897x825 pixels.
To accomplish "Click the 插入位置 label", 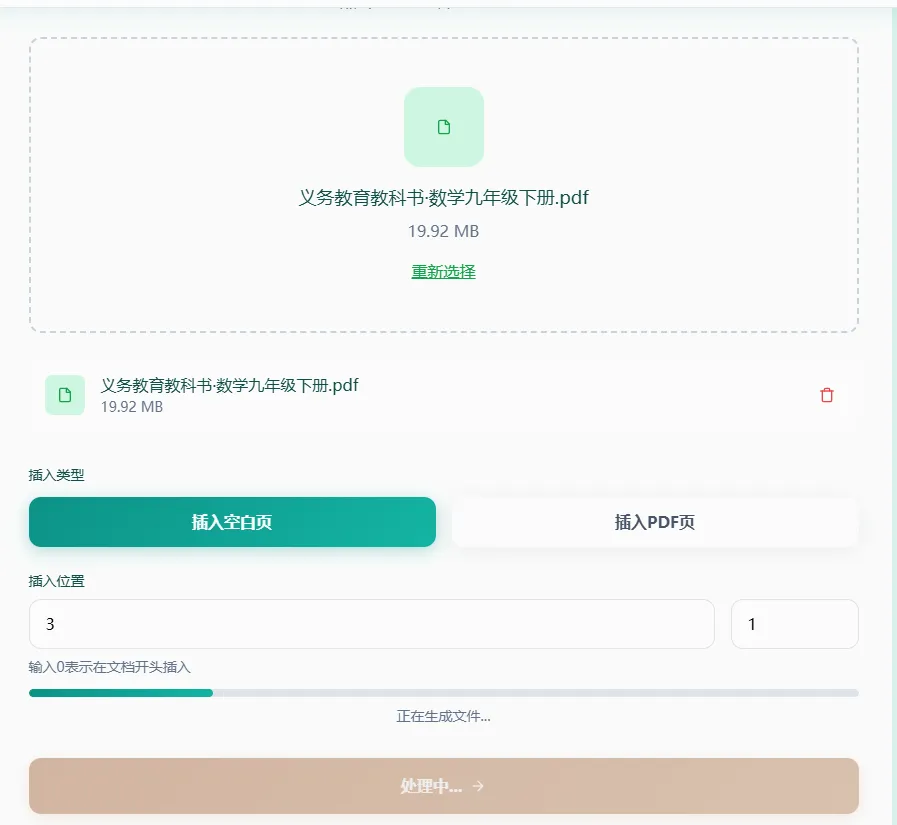I will [57, 581].
